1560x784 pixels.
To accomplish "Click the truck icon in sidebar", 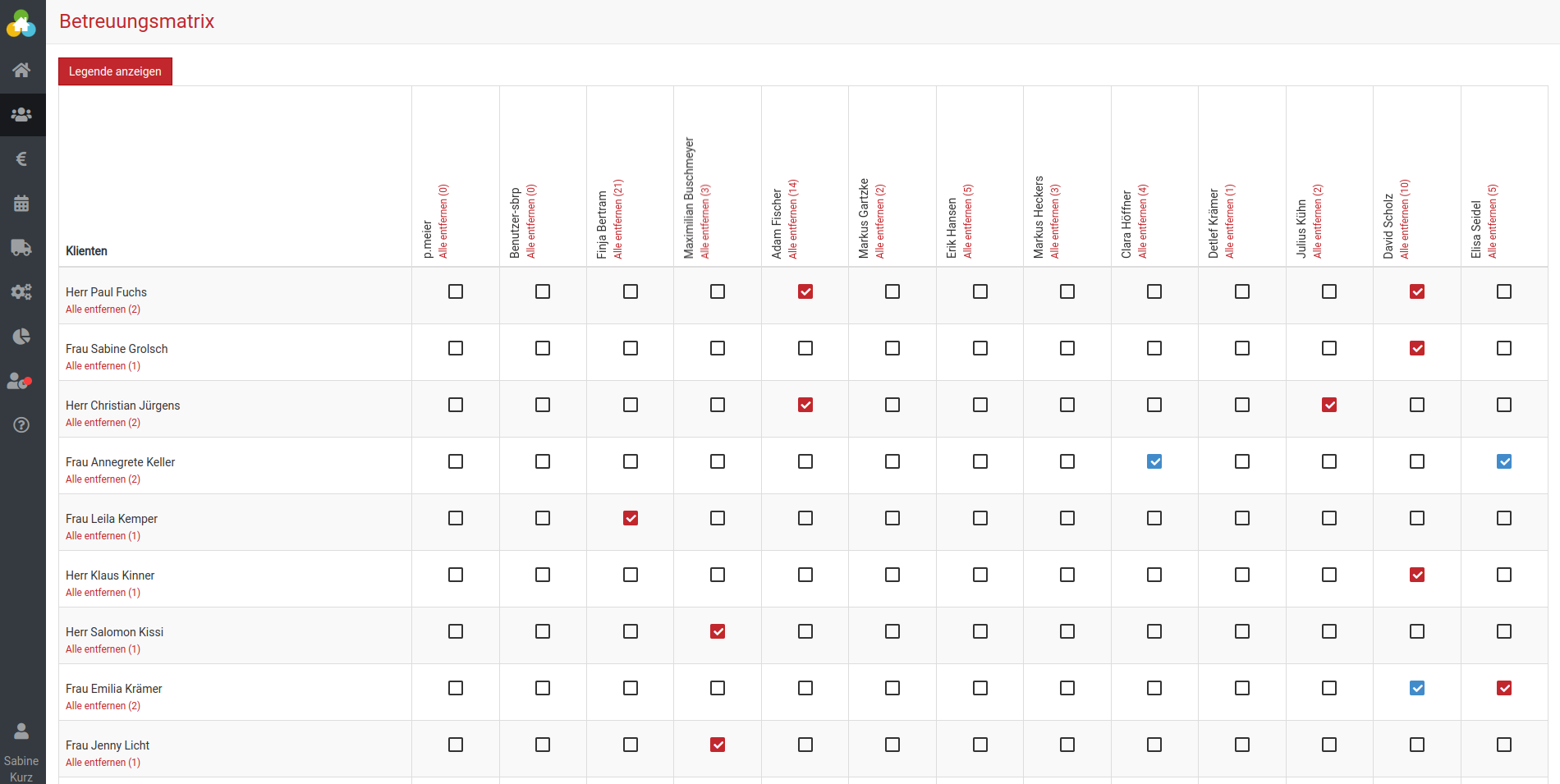I will pyautogui.click(x=21, y=247).
